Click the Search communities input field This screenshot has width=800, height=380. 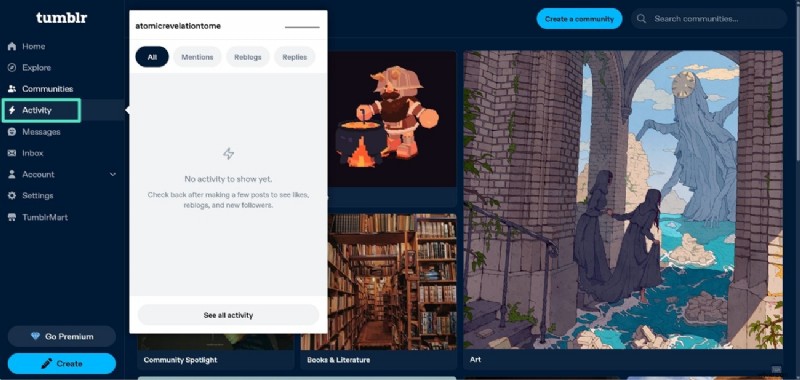click(x=709, y=19)
